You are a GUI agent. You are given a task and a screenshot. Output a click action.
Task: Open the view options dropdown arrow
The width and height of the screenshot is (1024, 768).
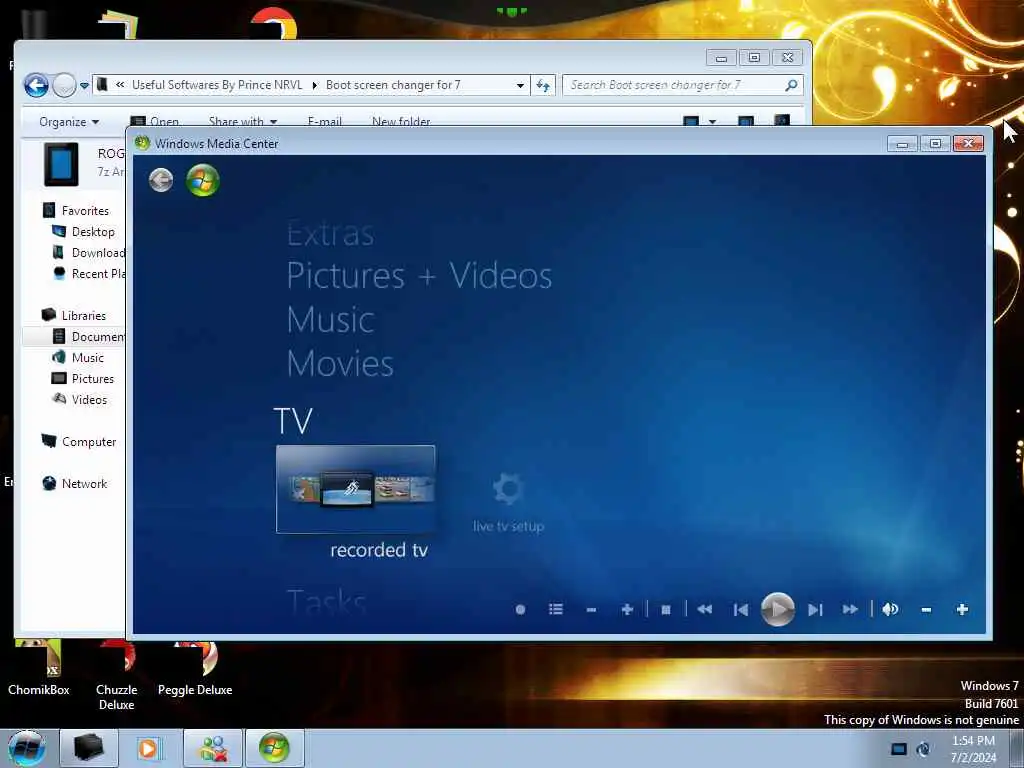click(x=712, y=121)
